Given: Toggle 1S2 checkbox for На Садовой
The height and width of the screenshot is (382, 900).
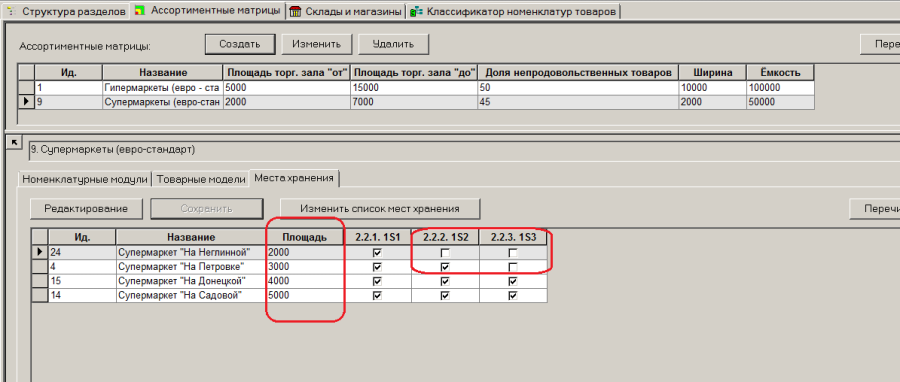Looking at the screenshot, I should tap(445, 295).
